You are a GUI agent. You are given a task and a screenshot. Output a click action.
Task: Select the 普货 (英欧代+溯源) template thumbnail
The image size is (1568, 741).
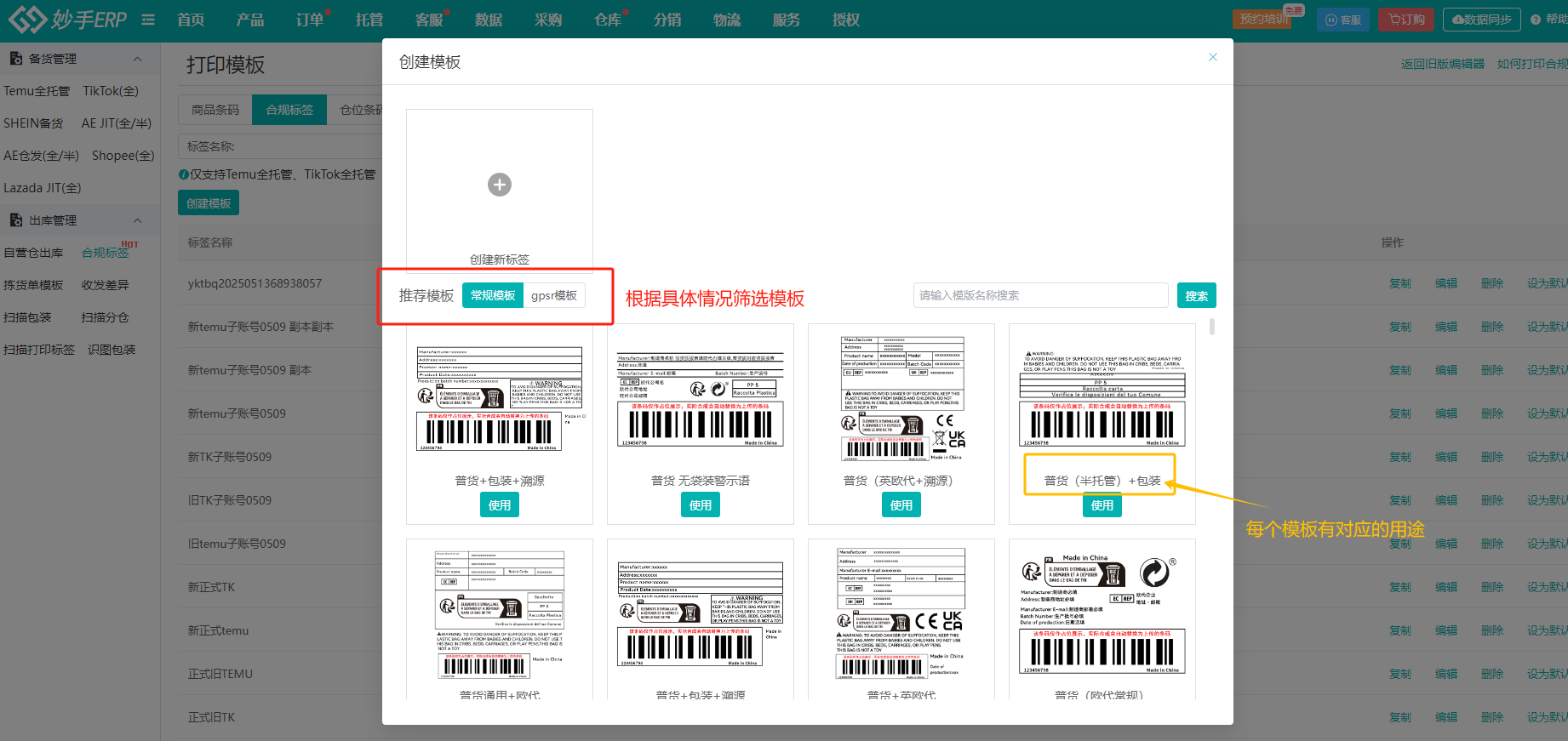pos(901,397)
